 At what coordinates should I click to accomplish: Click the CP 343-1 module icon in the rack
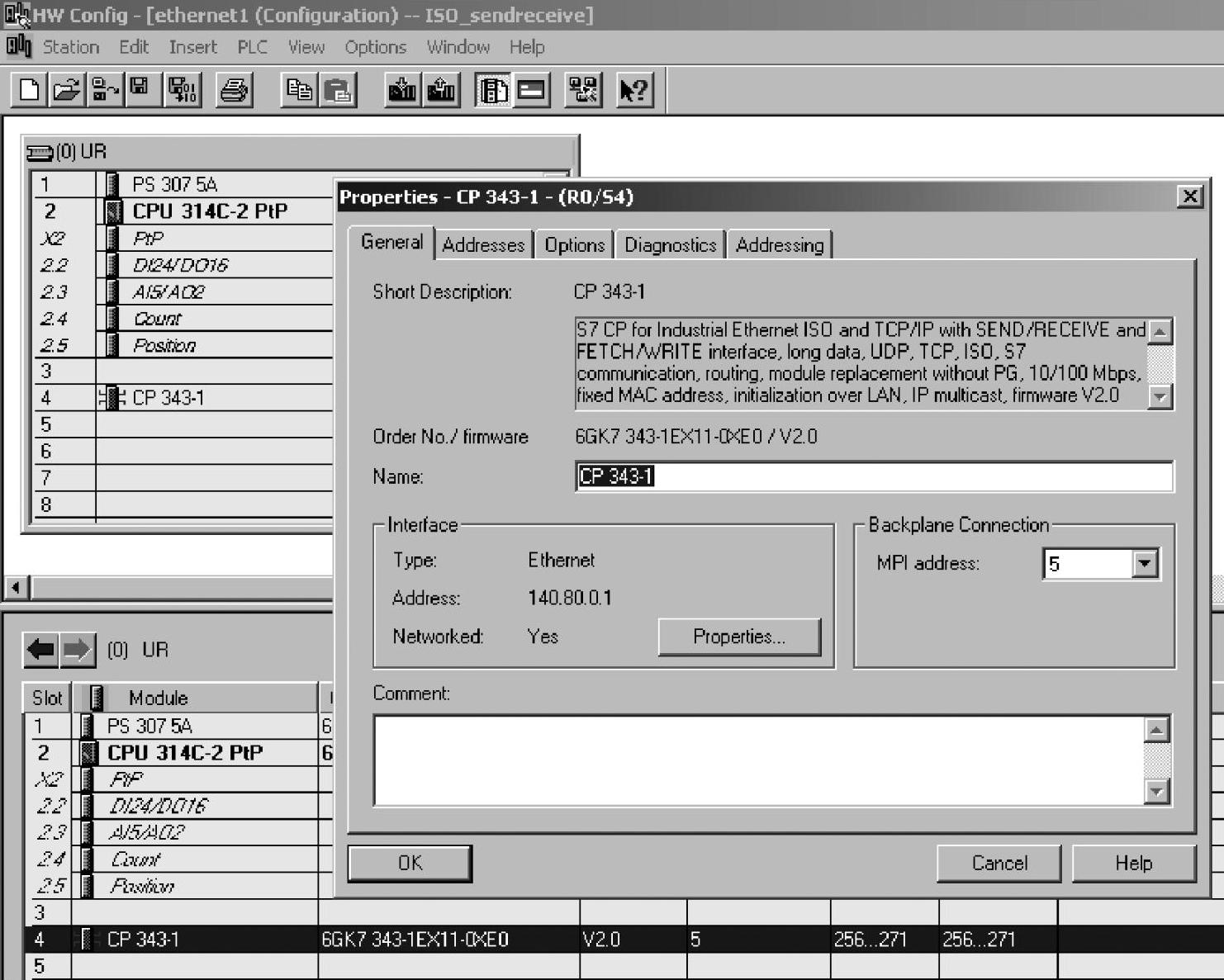click(111, 398)
